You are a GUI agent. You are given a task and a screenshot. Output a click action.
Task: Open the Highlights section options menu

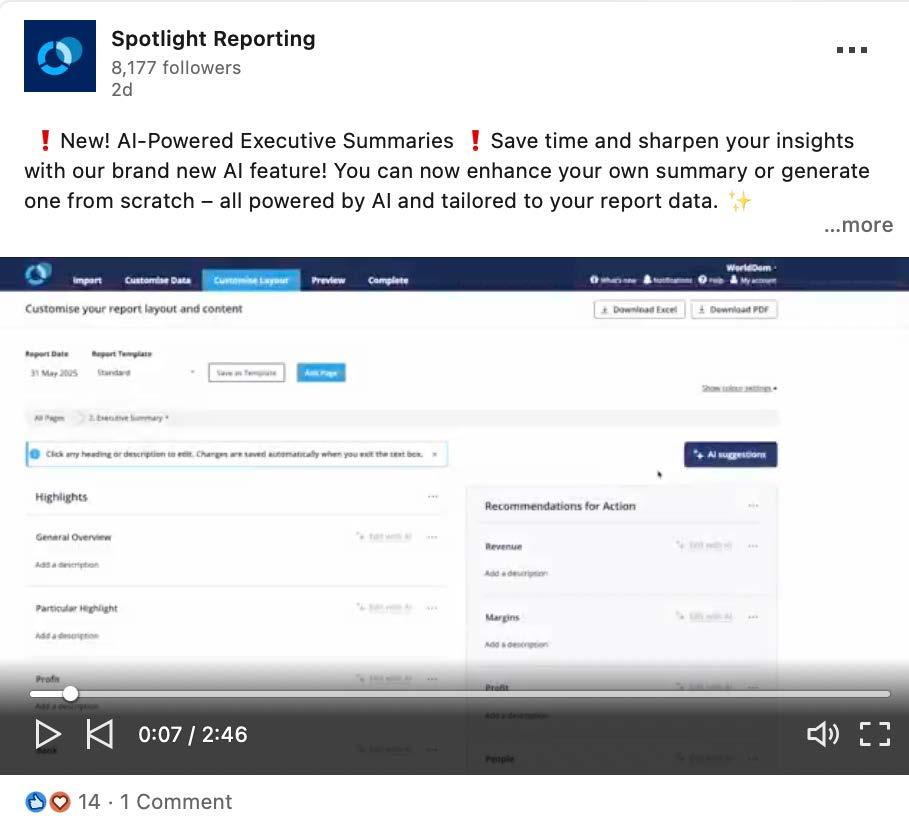point(432,496)
